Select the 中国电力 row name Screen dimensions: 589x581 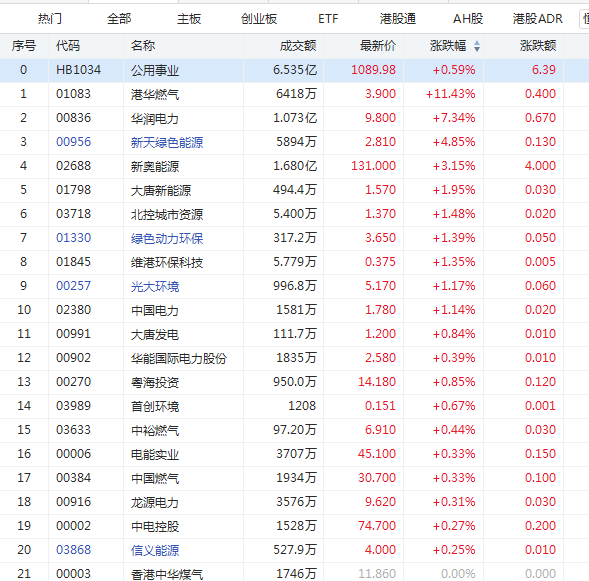pyautogui.click(x=155, y=310)
